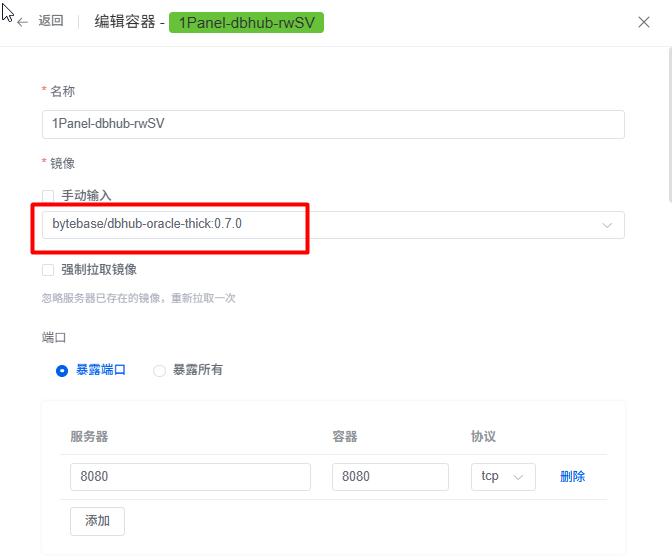Click the 编辑容器 title text
Screen dimensions: 672x557
point(125,21)
